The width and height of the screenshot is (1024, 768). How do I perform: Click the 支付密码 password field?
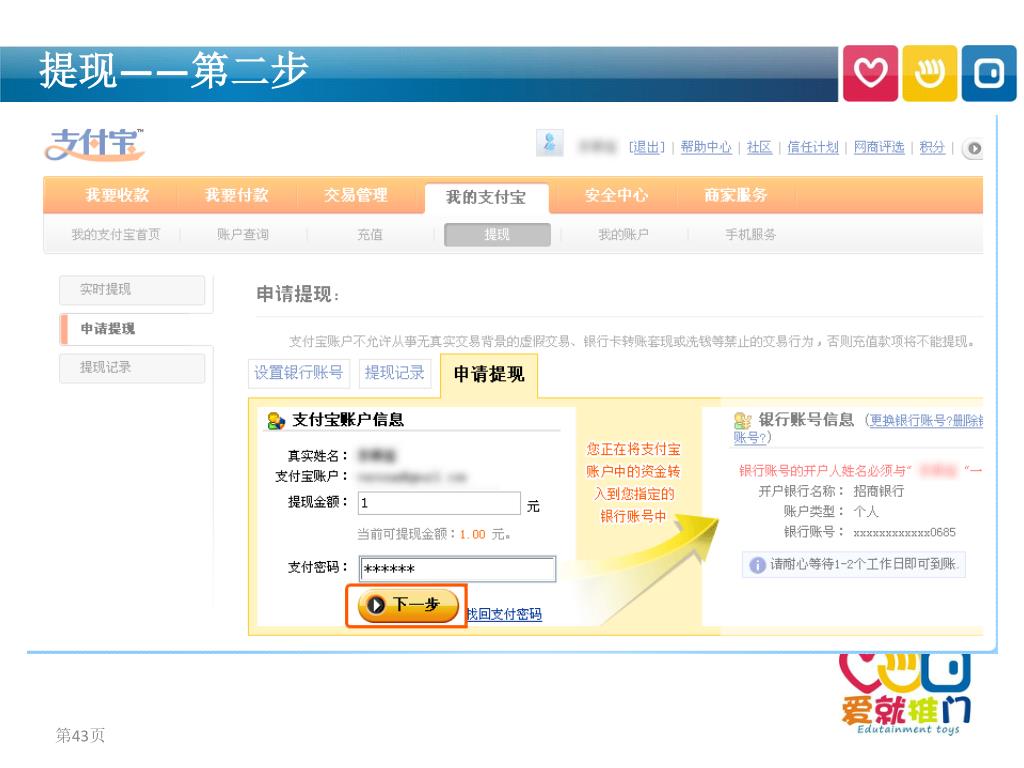(457, 569)
